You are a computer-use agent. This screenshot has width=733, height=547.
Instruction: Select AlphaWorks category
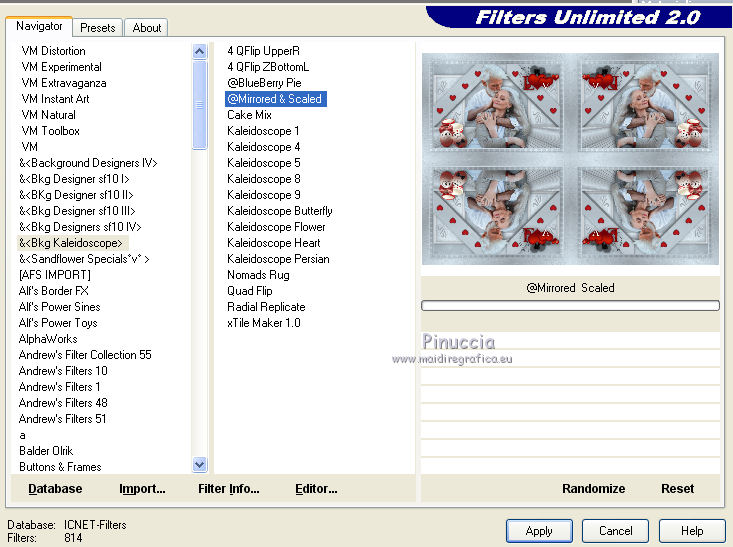tap(48, 338)
